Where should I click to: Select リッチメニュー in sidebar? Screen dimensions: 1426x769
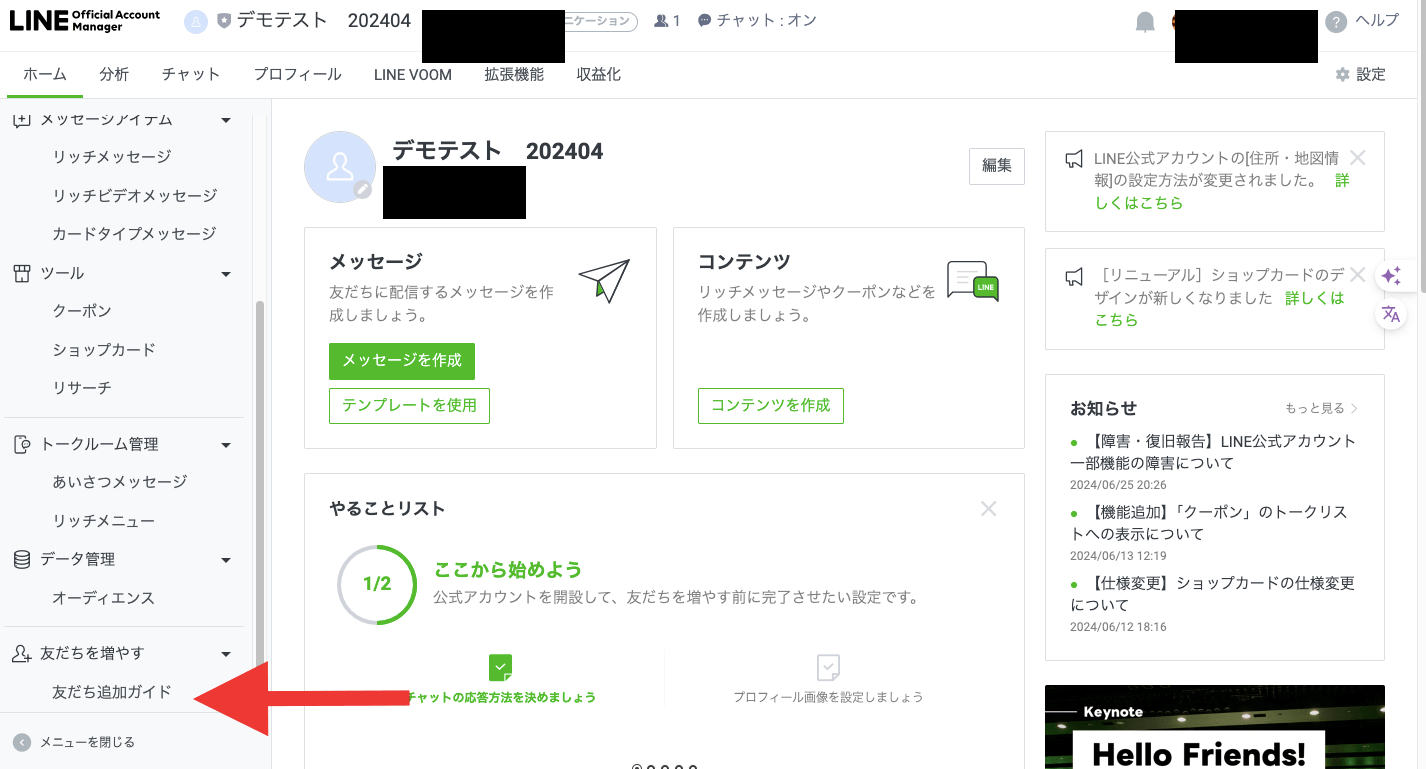(x=104, y=522)
